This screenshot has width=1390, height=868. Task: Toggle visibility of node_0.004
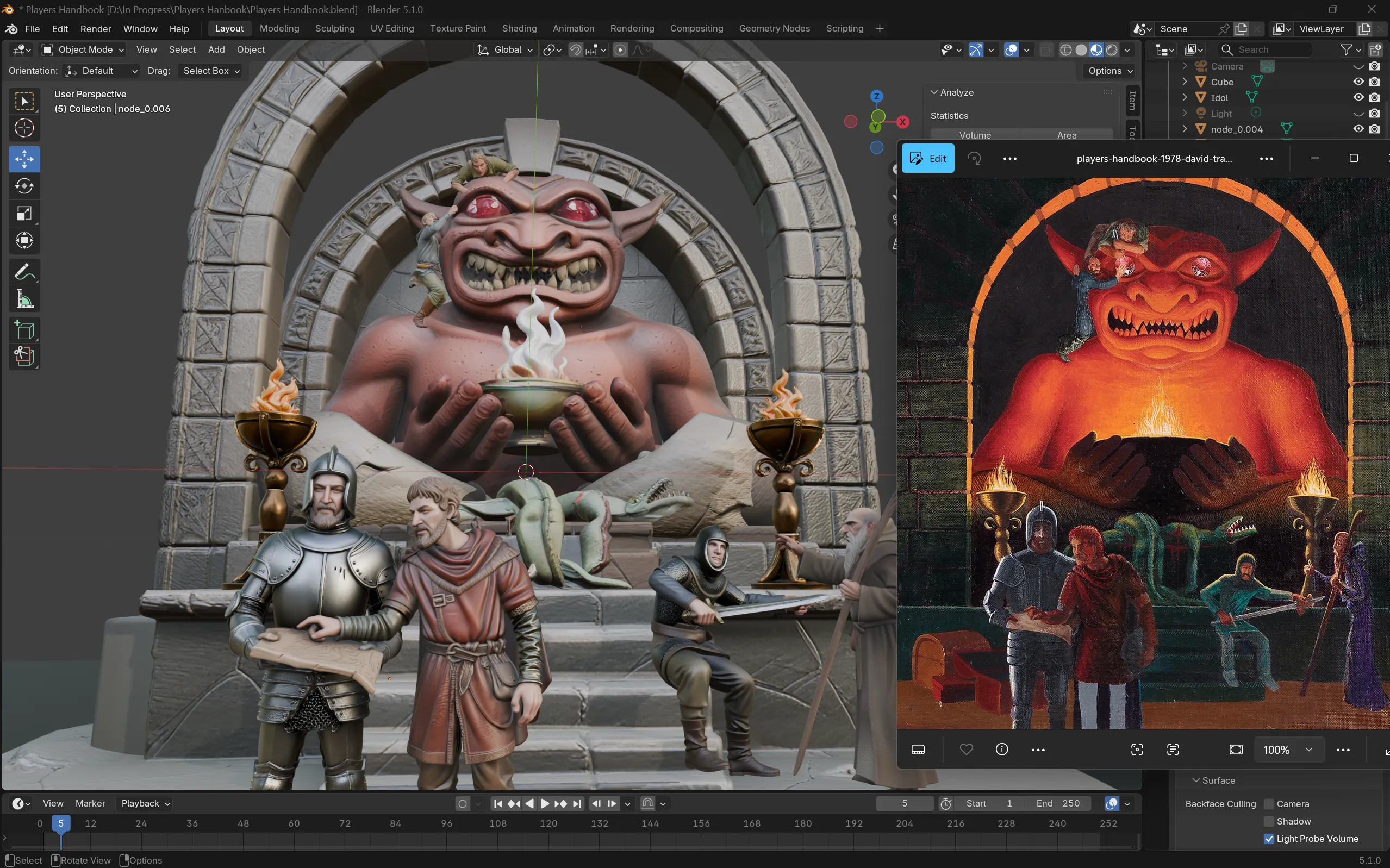pyautogui.click(x=1358, y=129)
